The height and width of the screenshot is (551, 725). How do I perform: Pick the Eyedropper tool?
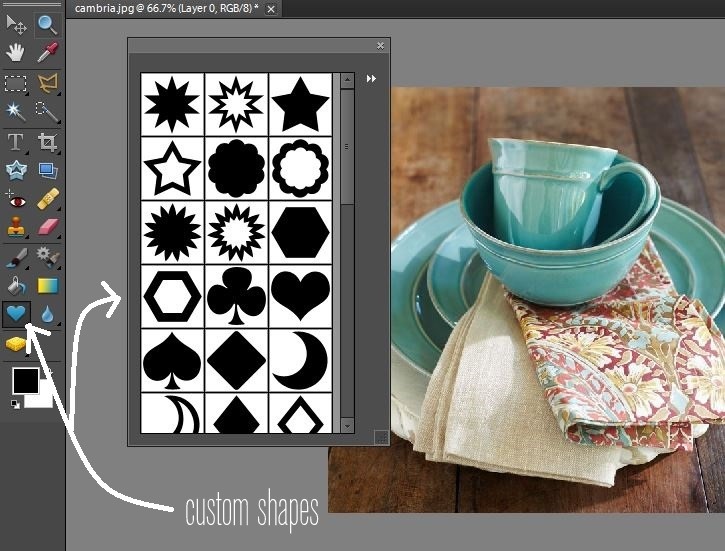pos(47,52)
